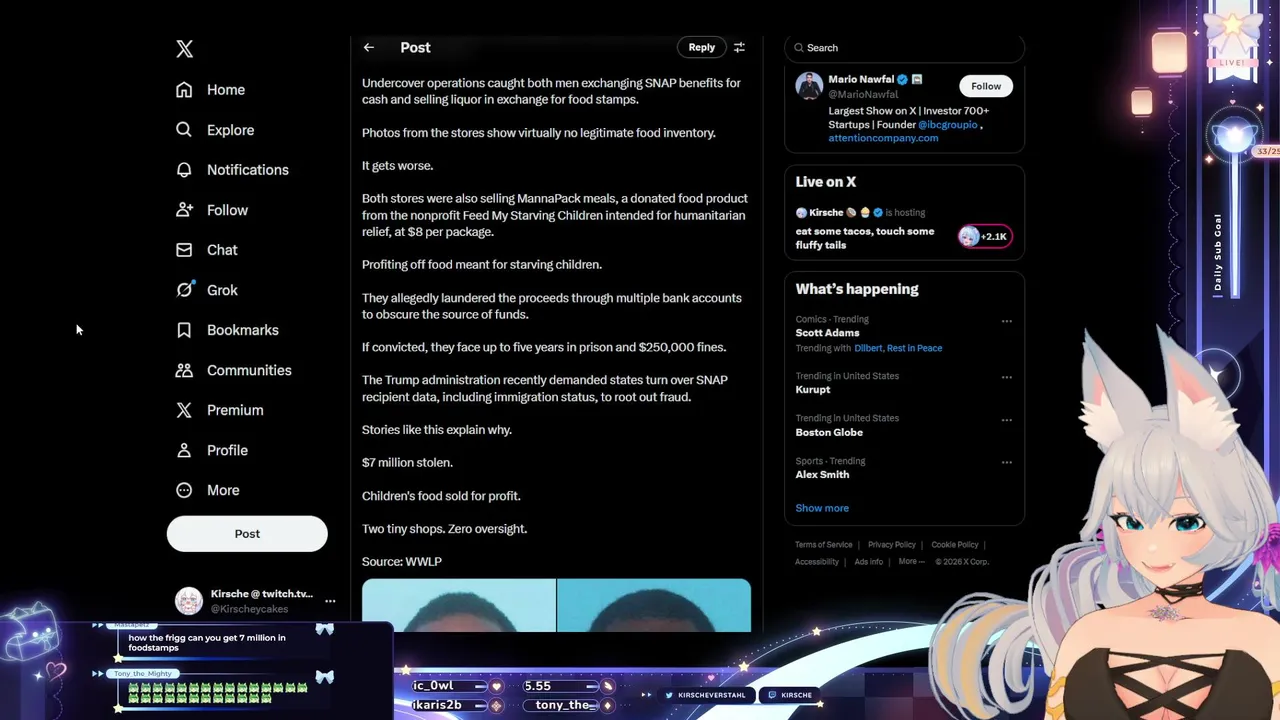Open Privacy Policy footer link

(892, 545)
